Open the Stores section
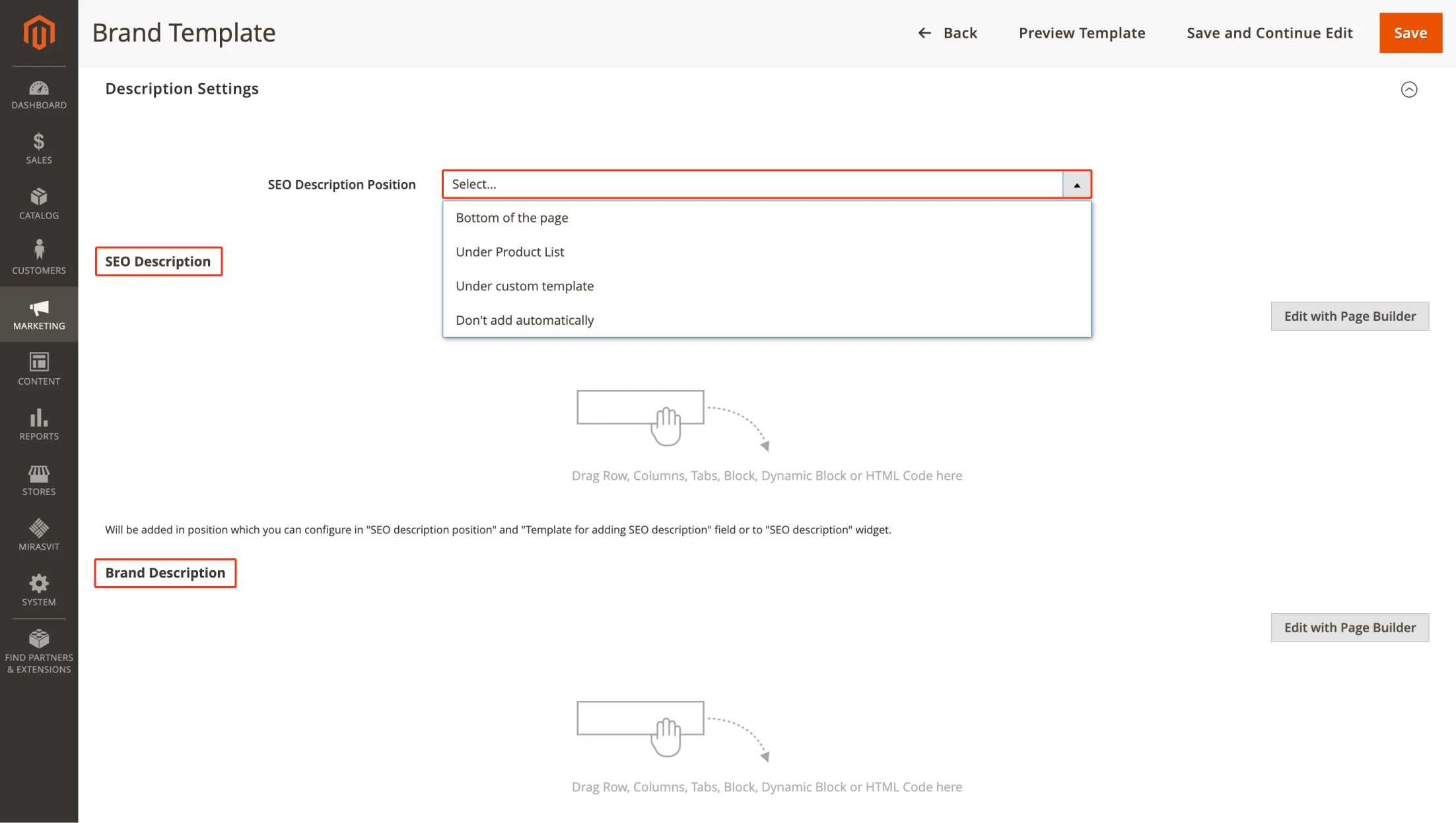Screen dimensions: 1456x823 click(38, 479)
